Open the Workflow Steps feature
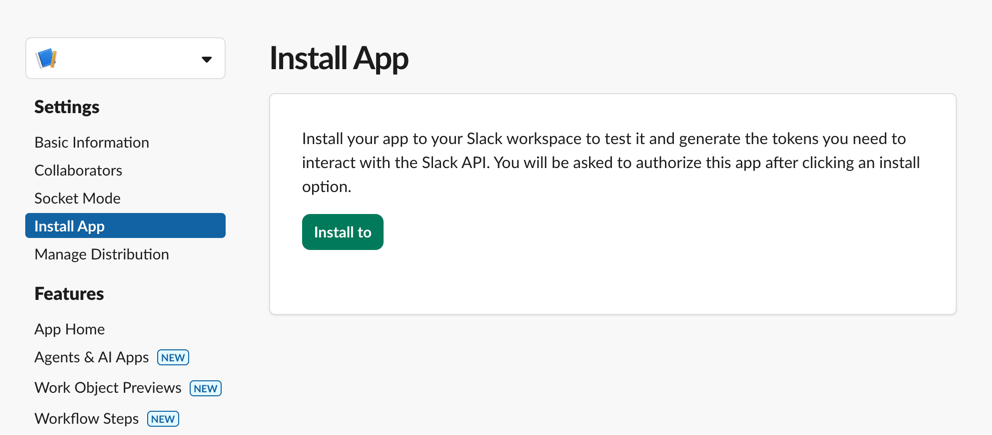The height and width of the screenshot is (435, 992). (86, 418)
